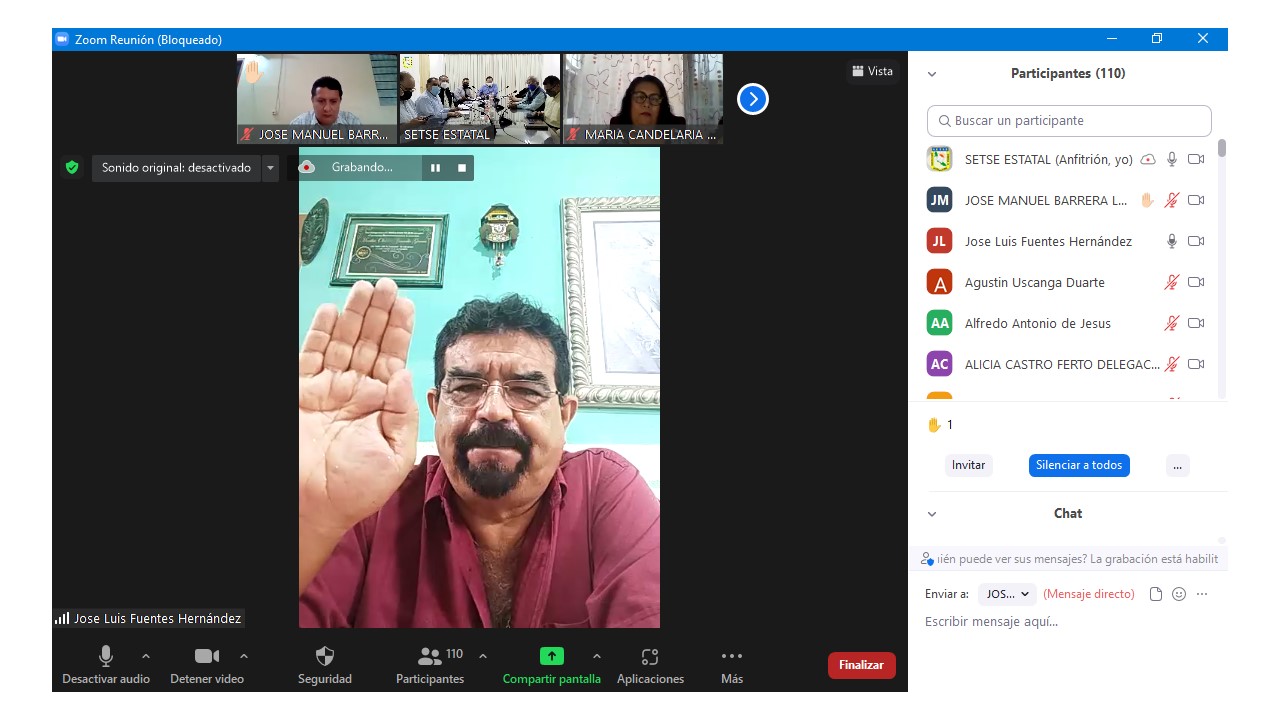Open the Enviar a recipient dropdown
This screenshot has height=720, width=1280.
click(1007, 594)
